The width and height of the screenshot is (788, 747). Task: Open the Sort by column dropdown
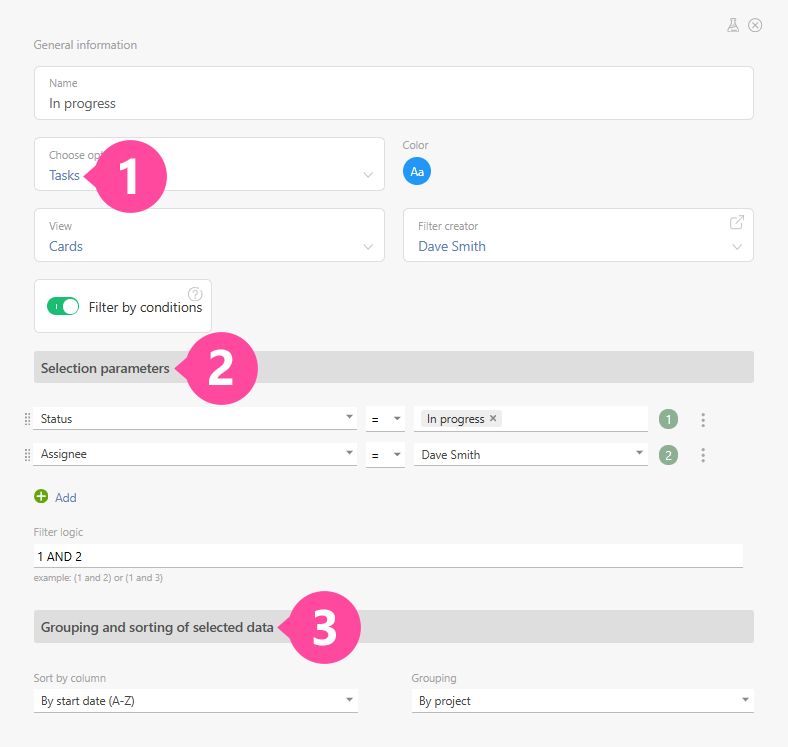(195, 701)
